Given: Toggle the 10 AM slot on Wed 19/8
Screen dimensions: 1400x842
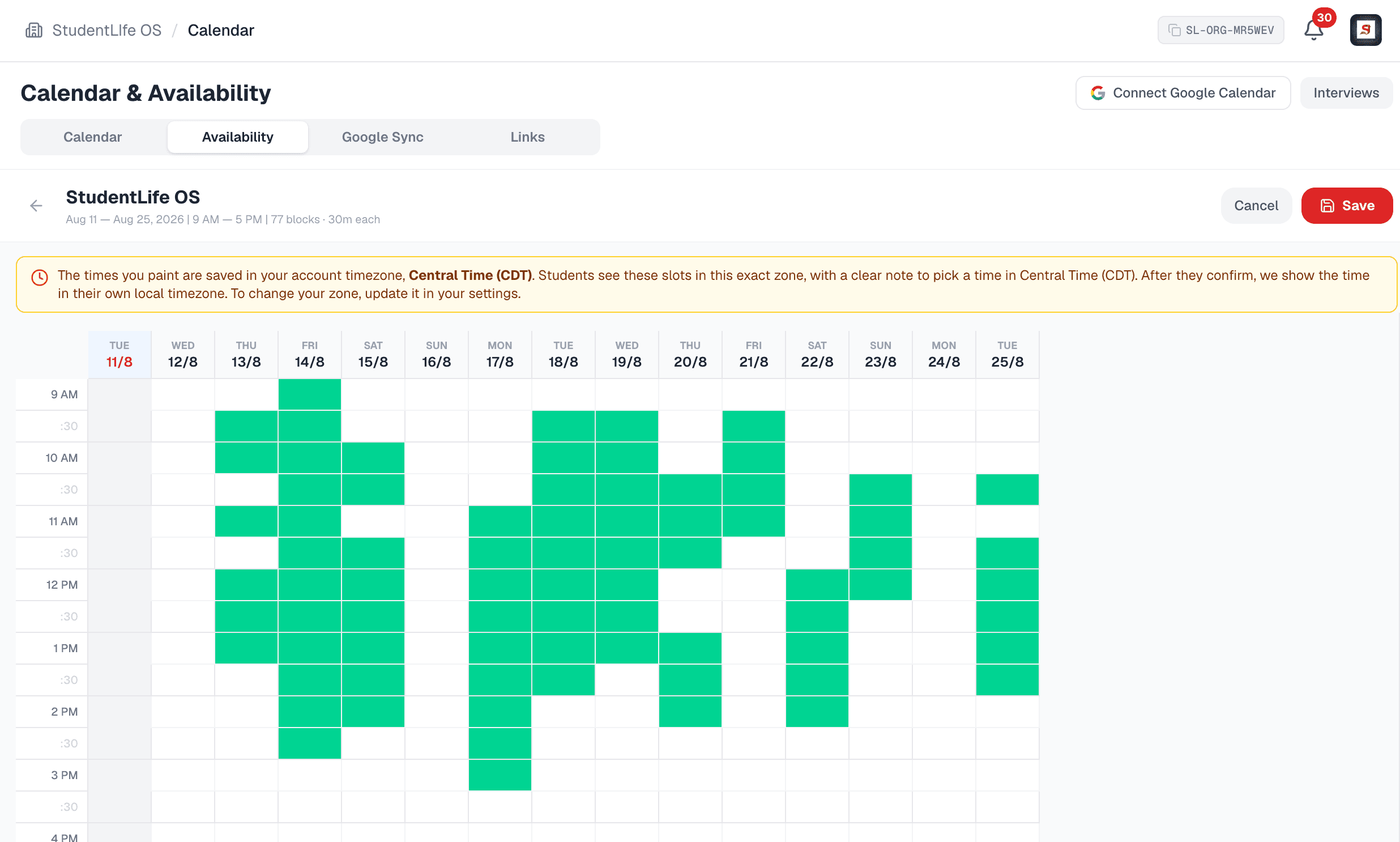Looking at the screenshot, I should pos(626,458).
